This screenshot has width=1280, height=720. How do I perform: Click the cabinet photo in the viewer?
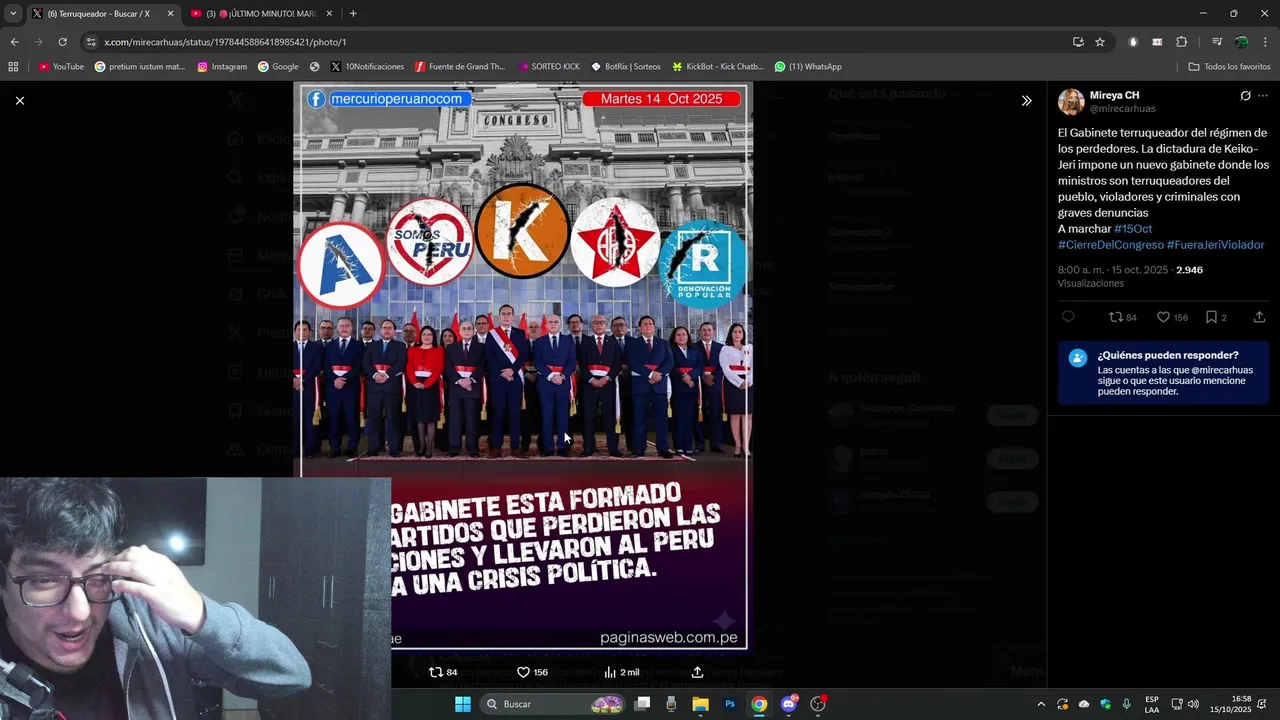(522, 368)
